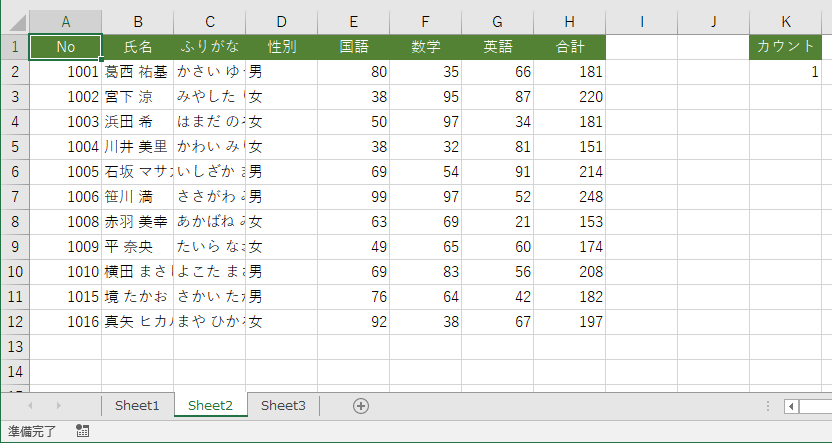Image resolution: width=832 pixels, height=443 pixels.
Task: Open the Sheet3 tab
Action: [x=283, y=405]
